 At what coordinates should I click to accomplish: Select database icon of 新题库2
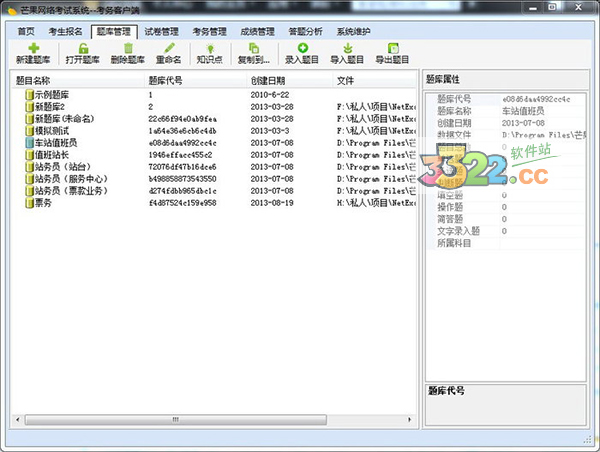(x=29, y=107)
